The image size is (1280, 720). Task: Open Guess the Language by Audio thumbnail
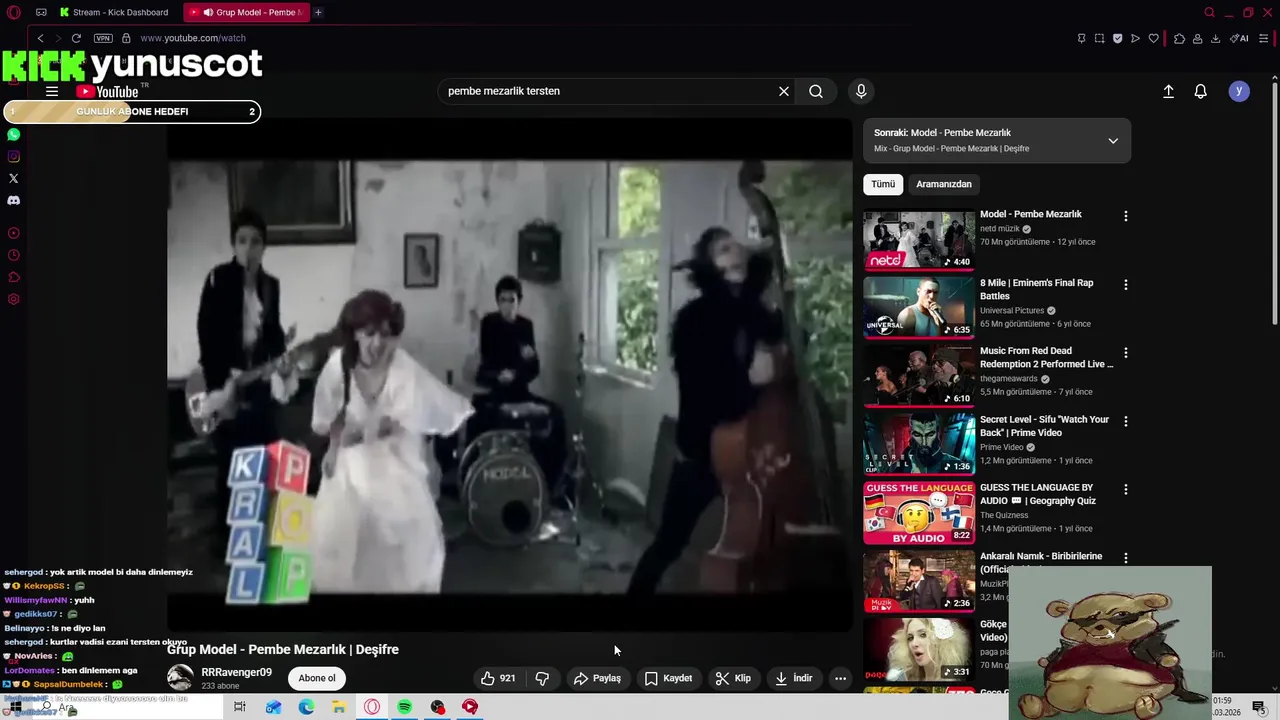pyautogui.click(x=919, y=513)
